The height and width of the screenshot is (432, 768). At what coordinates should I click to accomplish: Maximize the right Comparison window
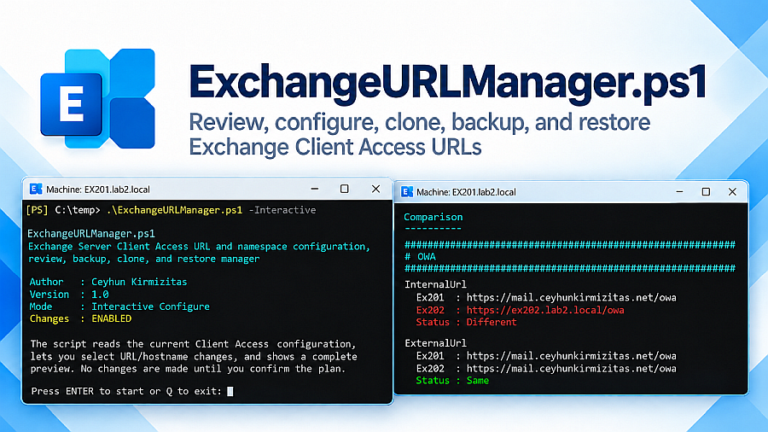point(706,192)
